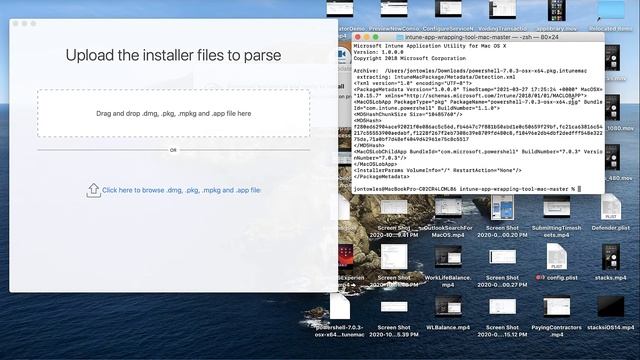Zoom the Terminal window with the green button

(376, 37)
